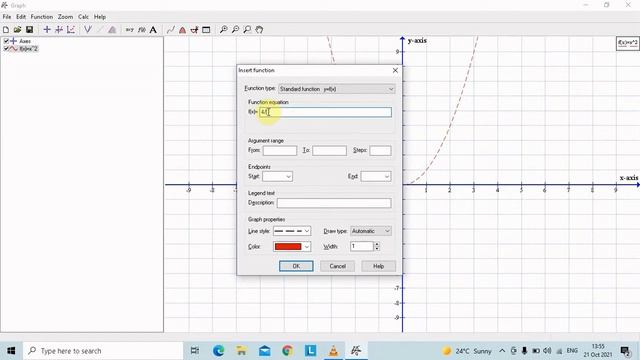Click the Steps input field
The height and width of the screenshot is (360, 640).
click(380, 151)
